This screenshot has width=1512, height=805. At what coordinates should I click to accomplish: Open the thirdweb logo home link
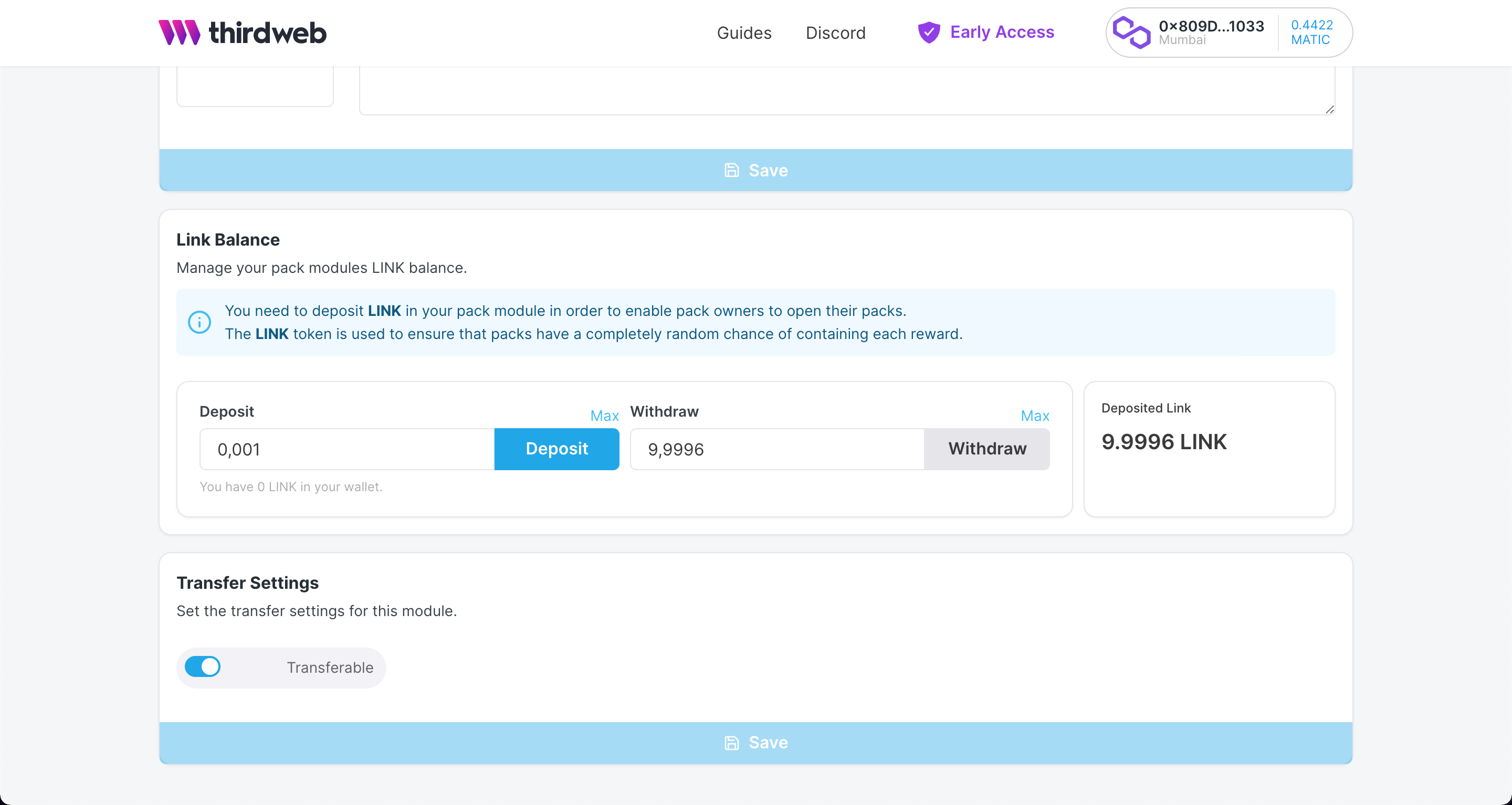point(243,32)
